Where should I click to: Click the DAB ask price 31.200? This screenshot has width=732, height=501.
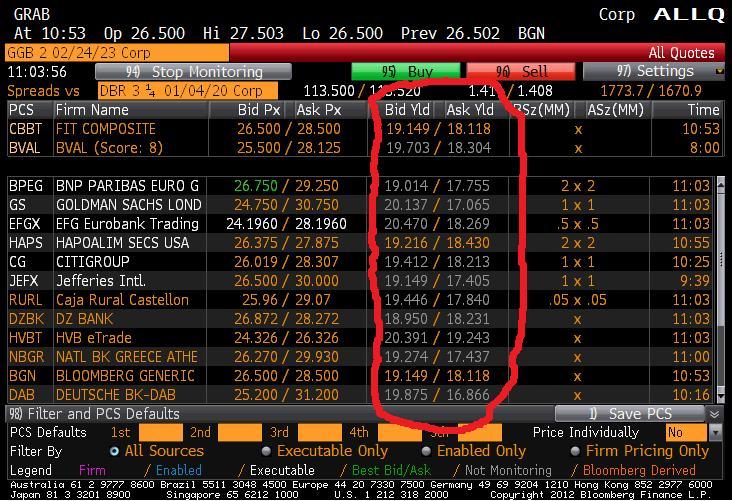[317, 395]
